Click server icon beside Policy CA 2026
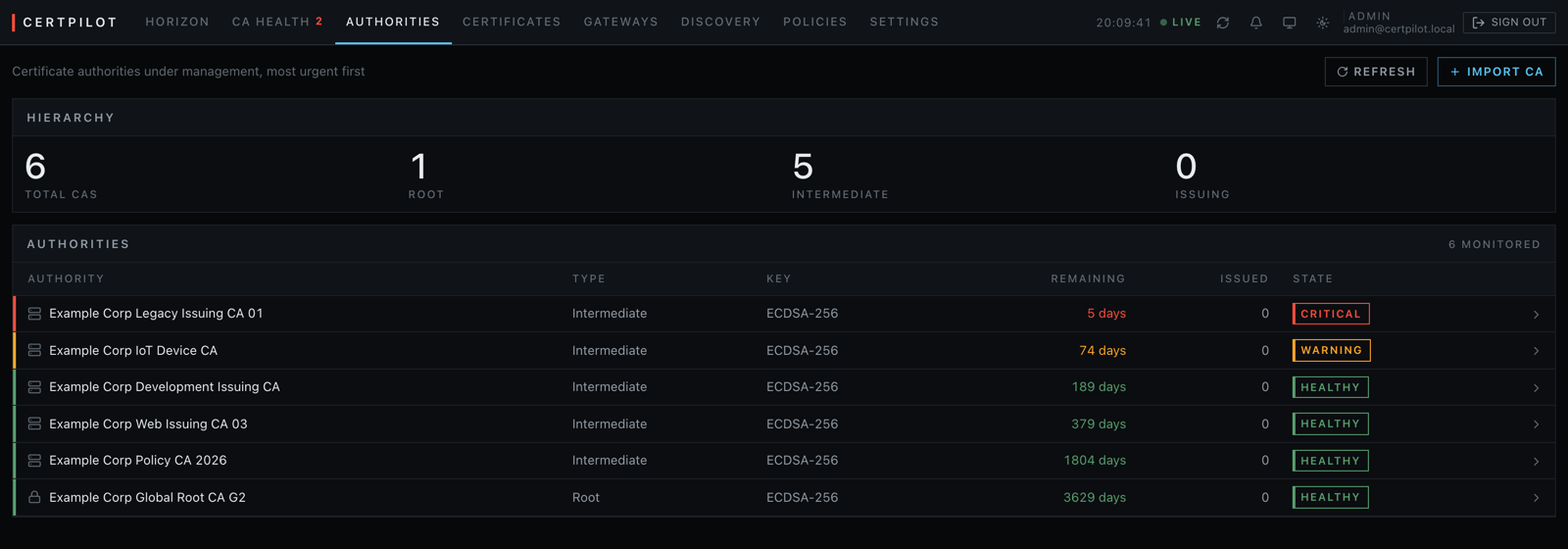Image resolution: width=1568 pixels, height=549 pixels. (34, 460)
